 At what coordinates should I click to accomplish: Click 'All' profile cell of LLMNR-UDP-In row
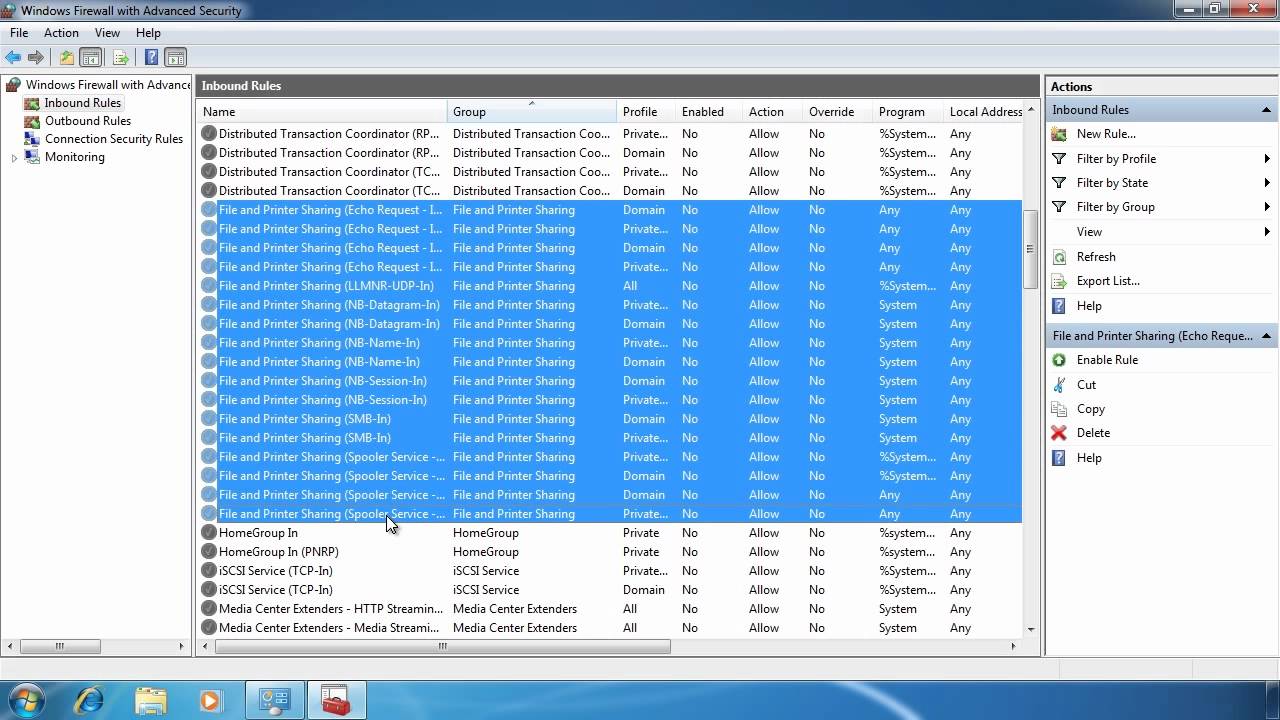(630, 286)
